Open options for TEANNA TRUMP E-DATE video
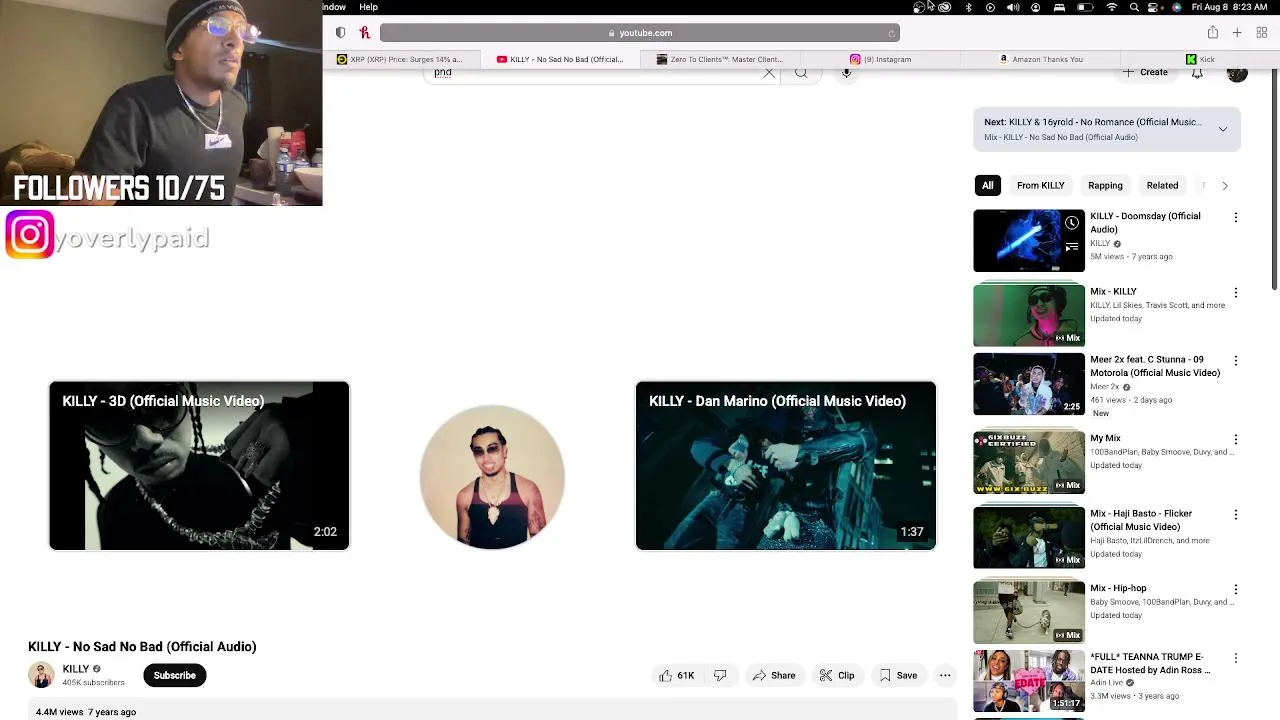This screenshot has width=1280, height=720. click(x=1235, y=658)
